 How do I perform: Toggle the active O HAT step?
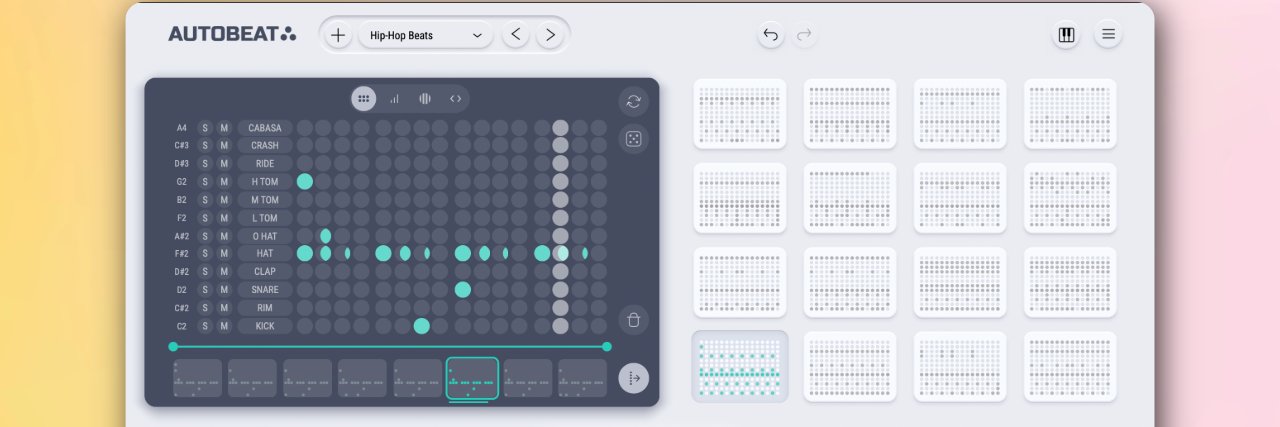[326, 236]
